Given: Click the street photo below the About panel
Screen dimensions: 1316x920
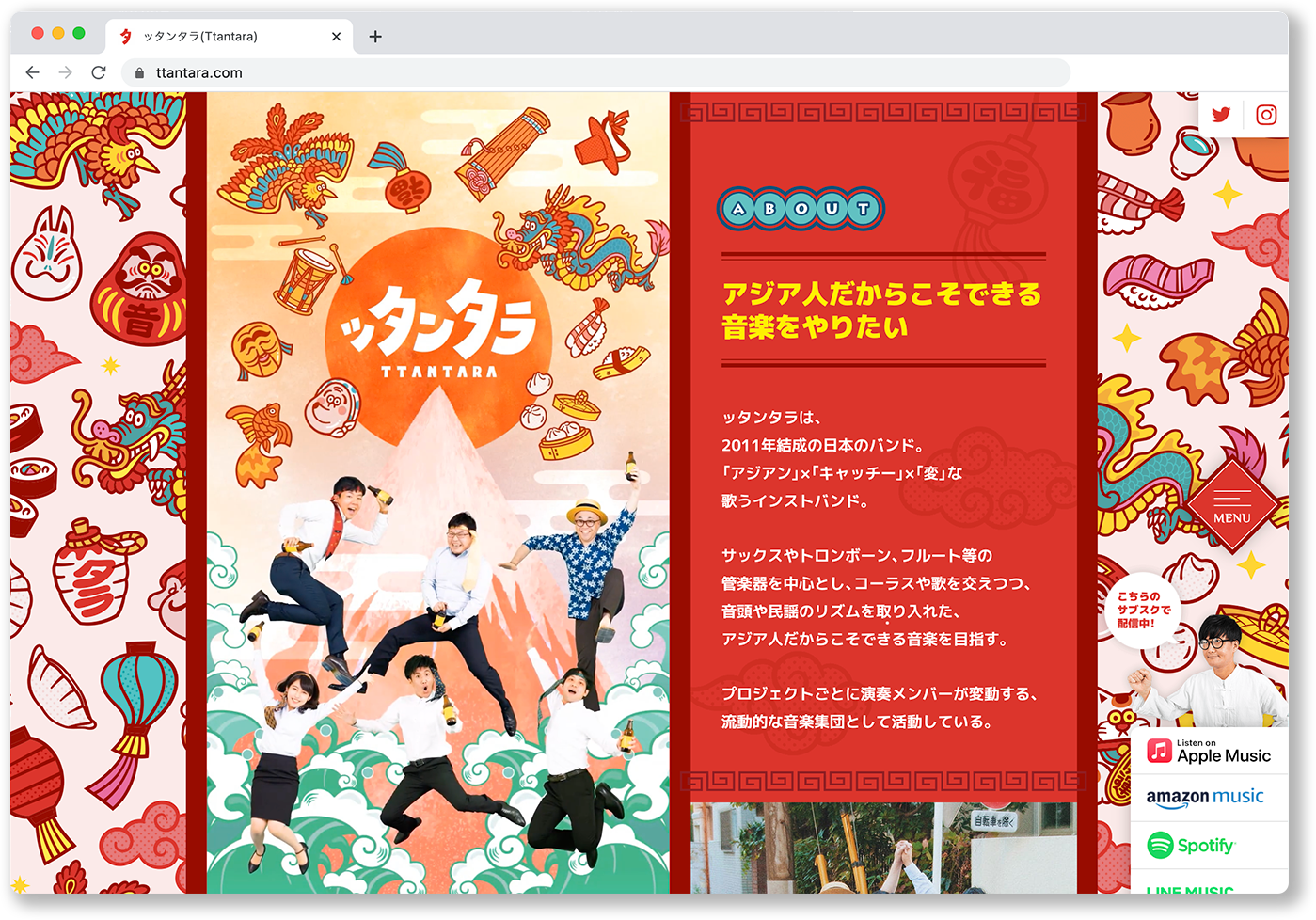Looking at the screenshot, I should click(883, 848).
